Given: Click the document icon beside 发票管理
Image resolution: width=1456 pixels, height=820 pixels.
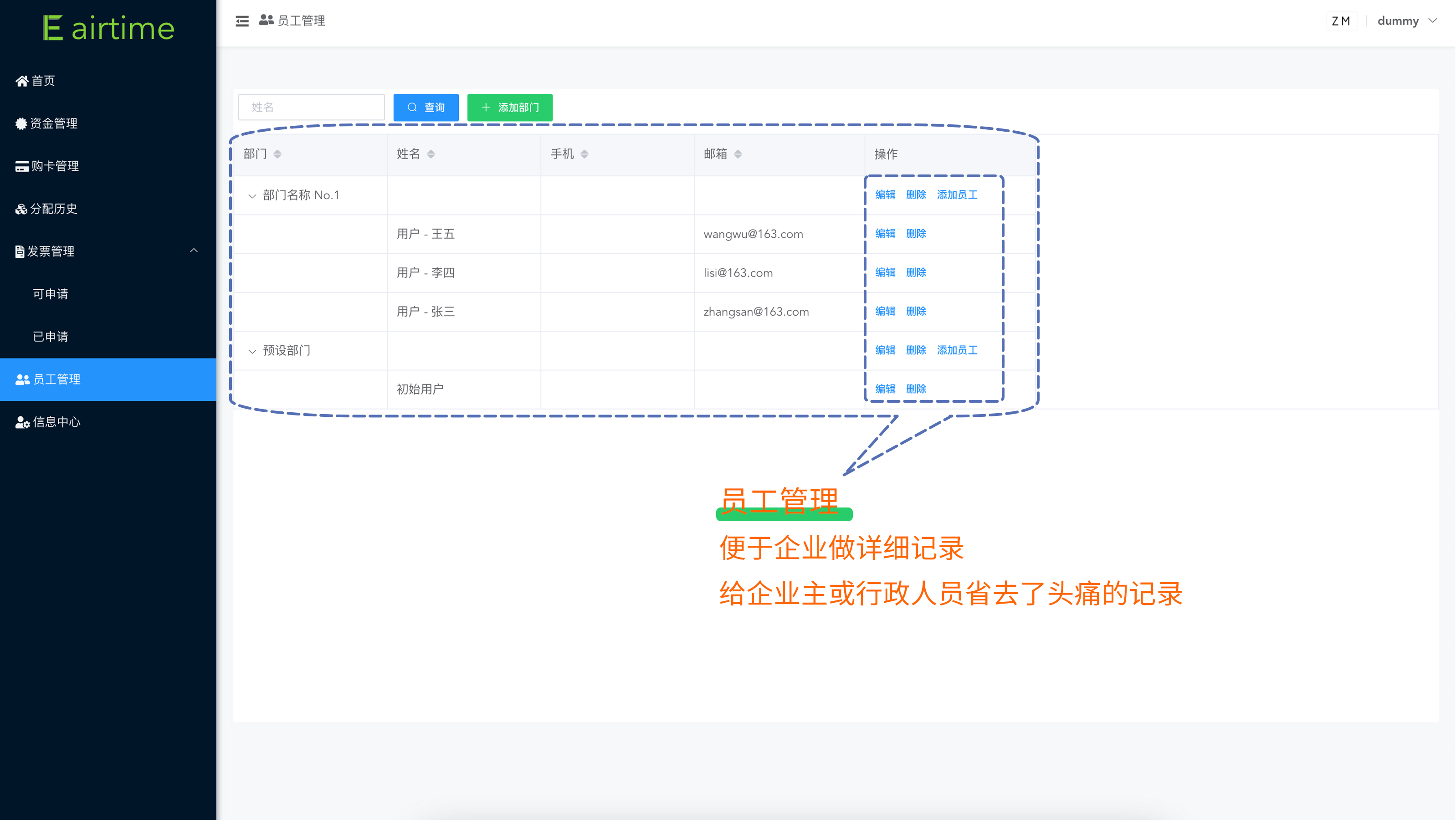Looking at the screenshot, I should pyautogui.click(x=20, y=252).
